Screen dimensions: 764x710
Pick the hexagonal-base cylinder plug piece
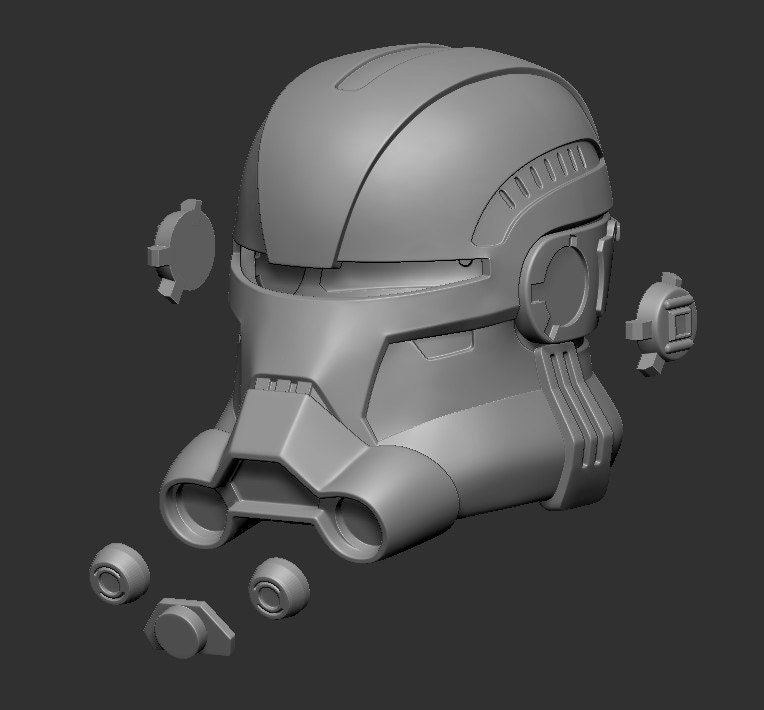[189, 629]
